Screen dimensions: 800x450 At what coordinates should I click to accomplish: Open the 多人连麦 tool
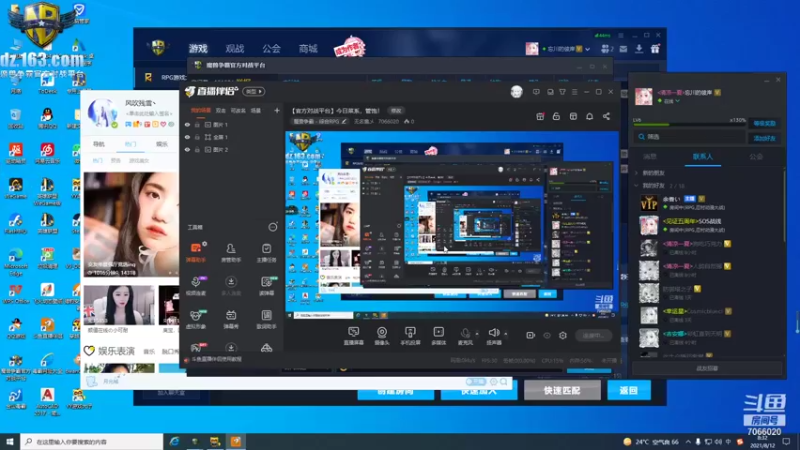point(231,286)
